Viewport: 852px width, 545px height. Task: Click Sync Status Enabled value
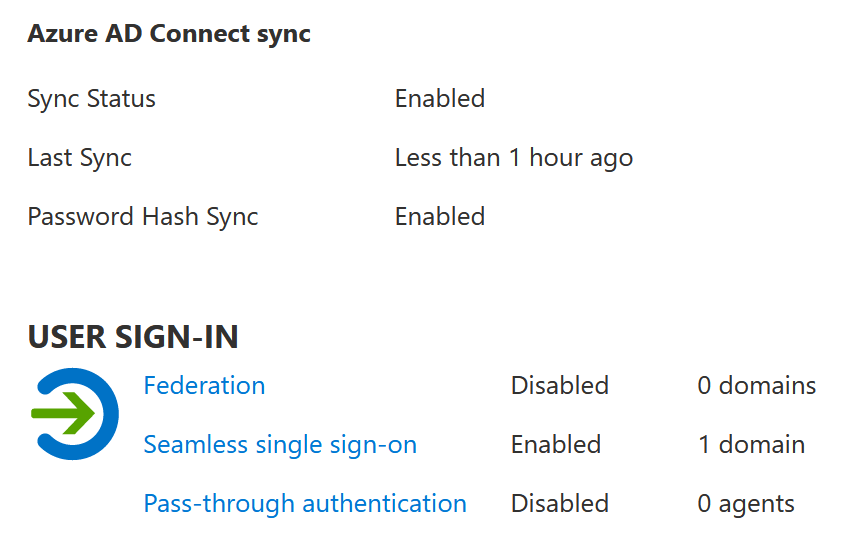click(x=440, y=99)
